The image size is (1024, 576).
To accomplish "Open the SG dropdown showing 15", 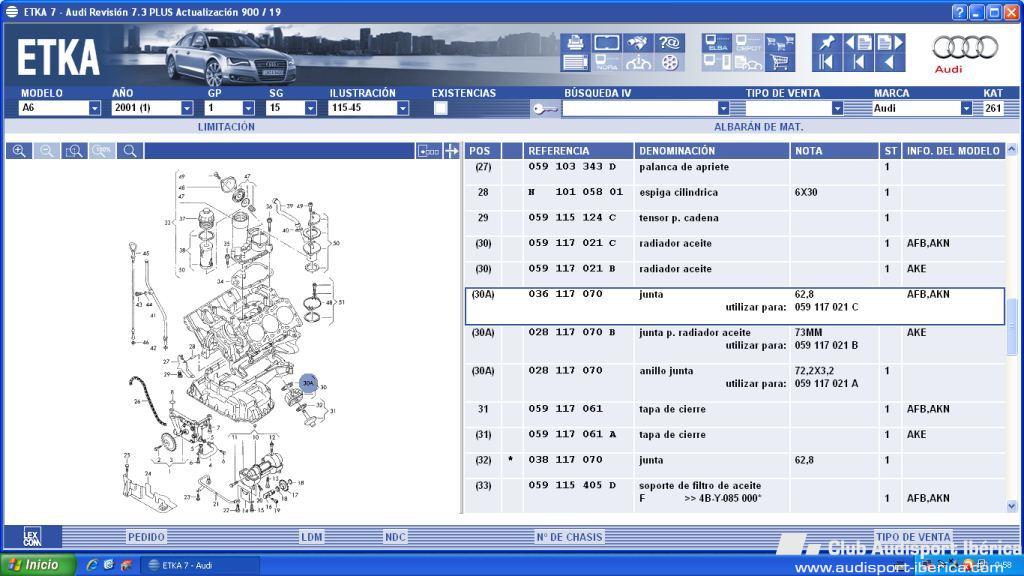I will coord(310,108).
